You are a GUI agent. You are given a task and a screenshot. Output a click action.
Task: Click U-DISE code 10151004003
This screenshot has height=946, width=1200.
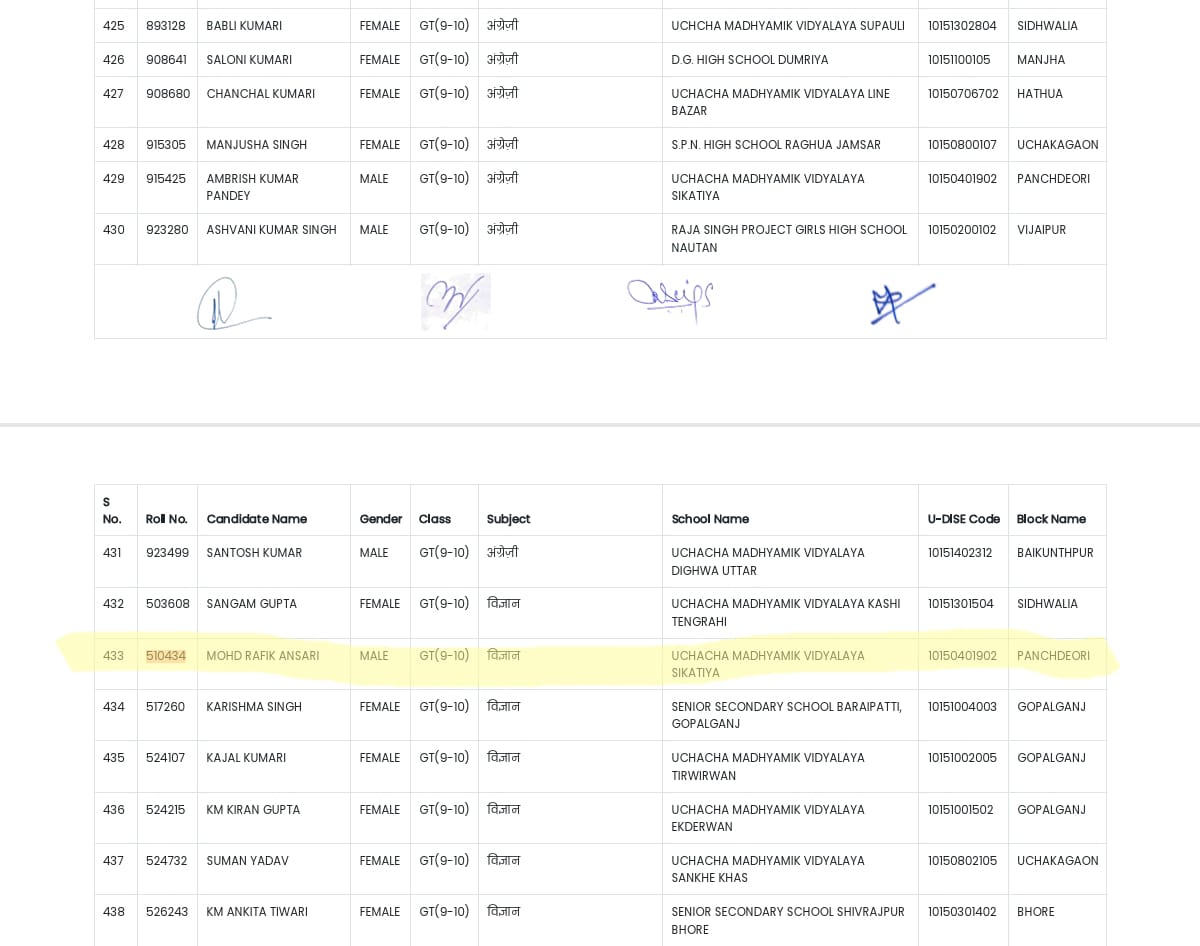point(962,707)
